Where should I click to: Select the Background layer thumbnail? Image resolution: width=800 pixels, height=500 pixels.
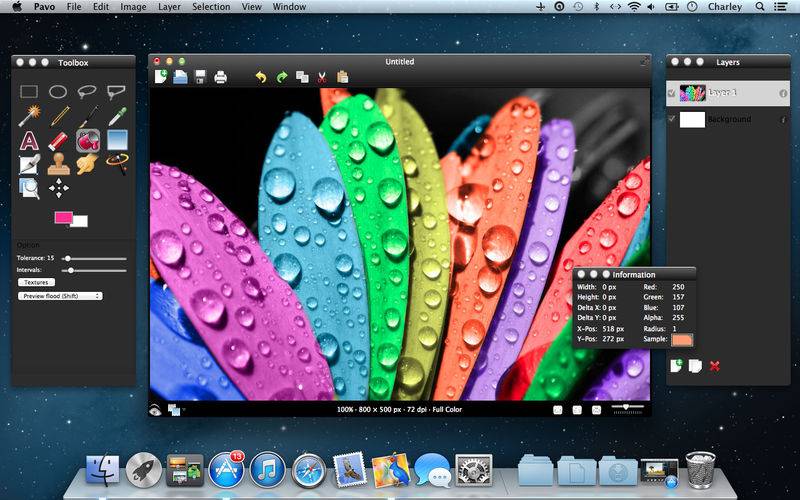pyautogui.click(x=692, y=119)
